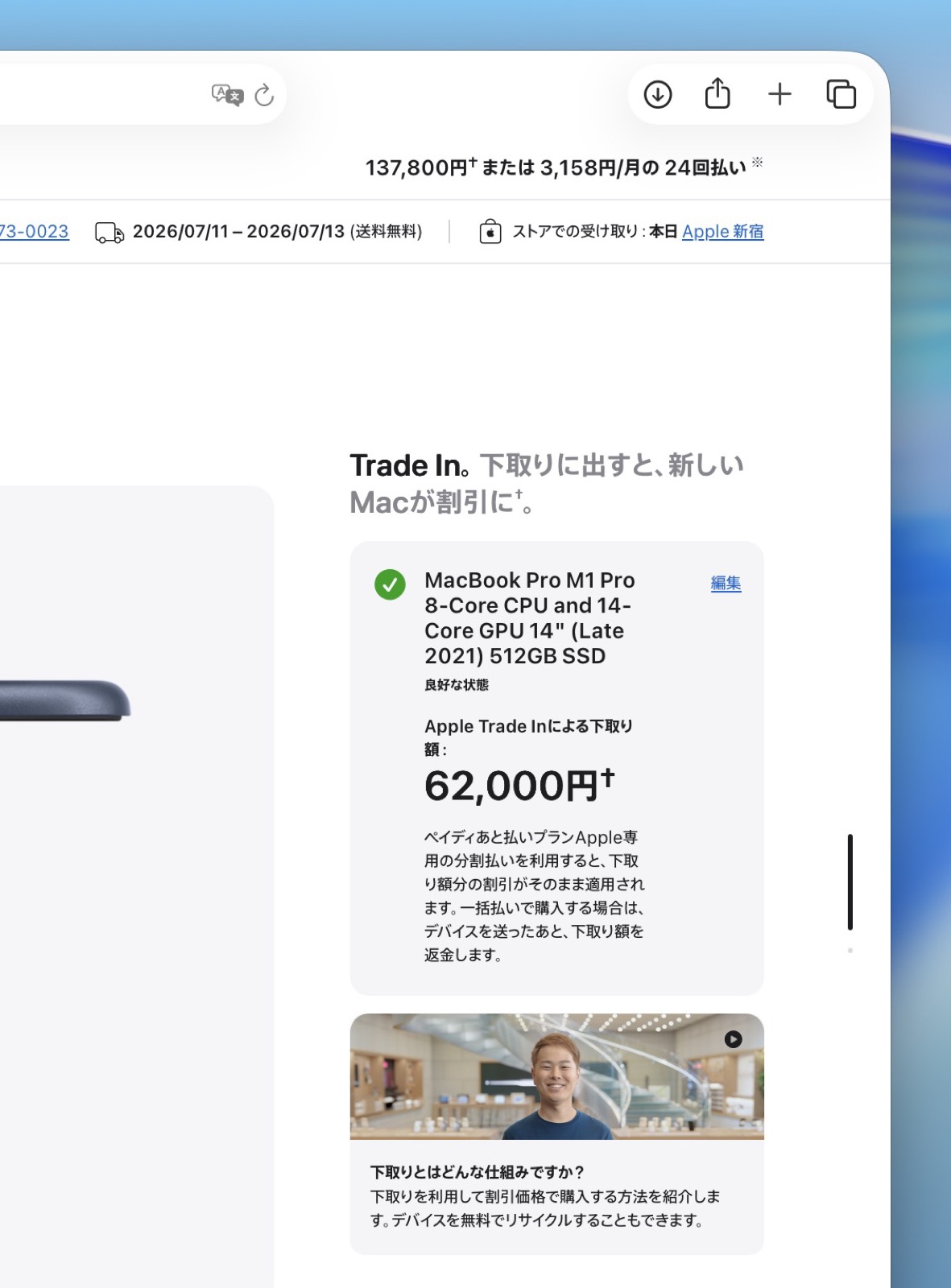Viewport: 951px width, 1288px height.
Task: Click the page translate icon
Action: [x=227, y=95]
